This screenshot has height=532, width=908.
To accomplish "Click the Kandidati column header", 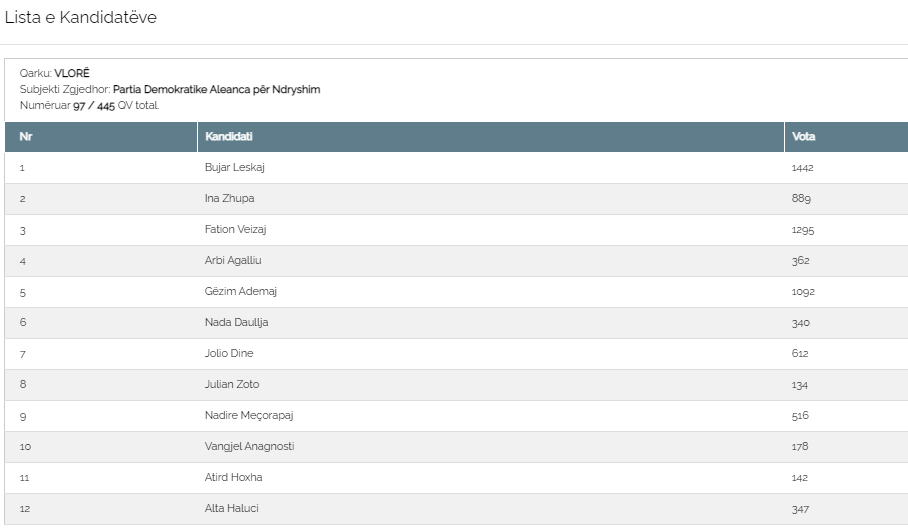I will click(490, 137).
